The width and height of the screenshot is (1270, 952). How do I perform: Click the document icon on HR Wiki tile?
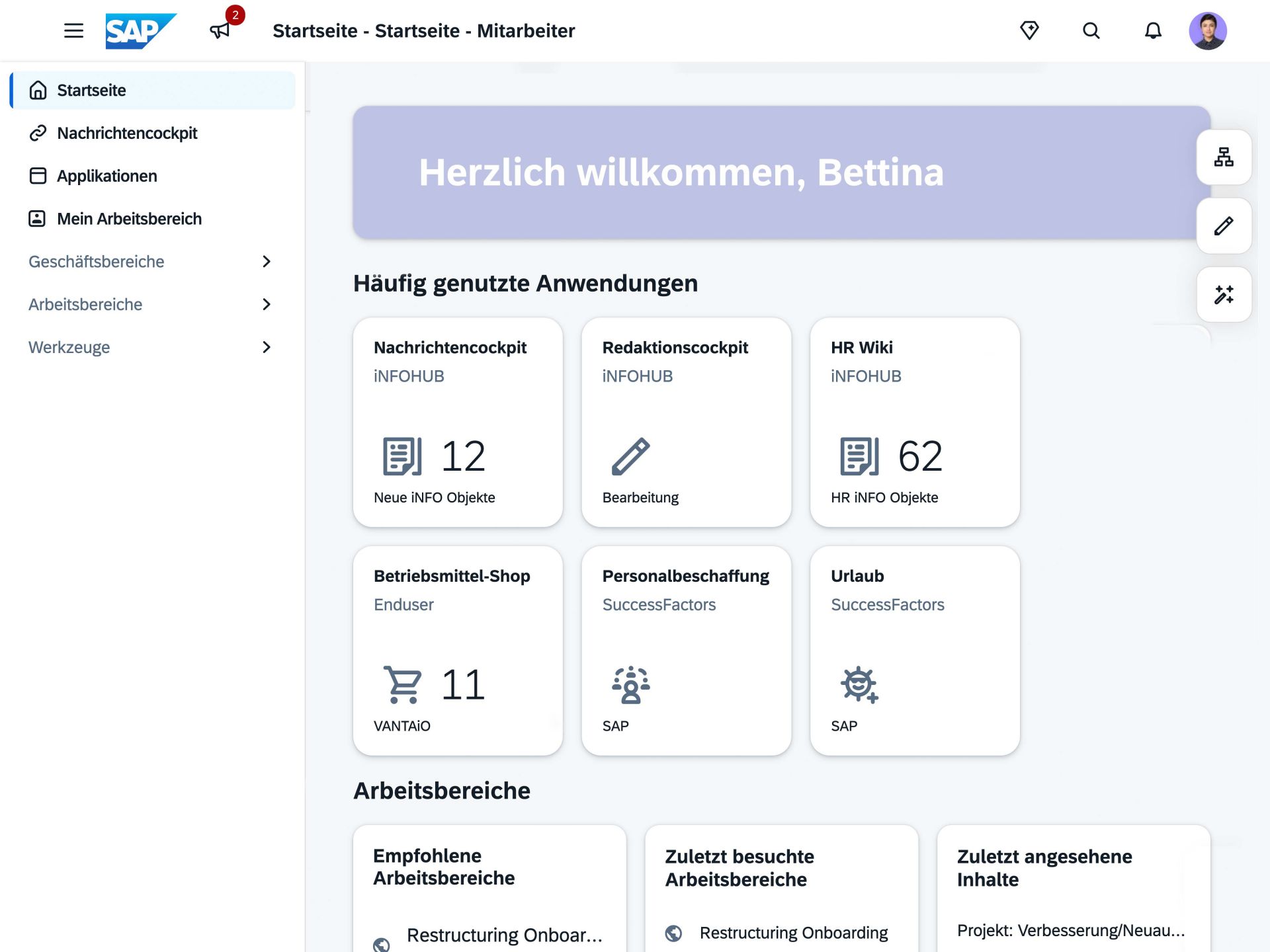coord(859,456)
